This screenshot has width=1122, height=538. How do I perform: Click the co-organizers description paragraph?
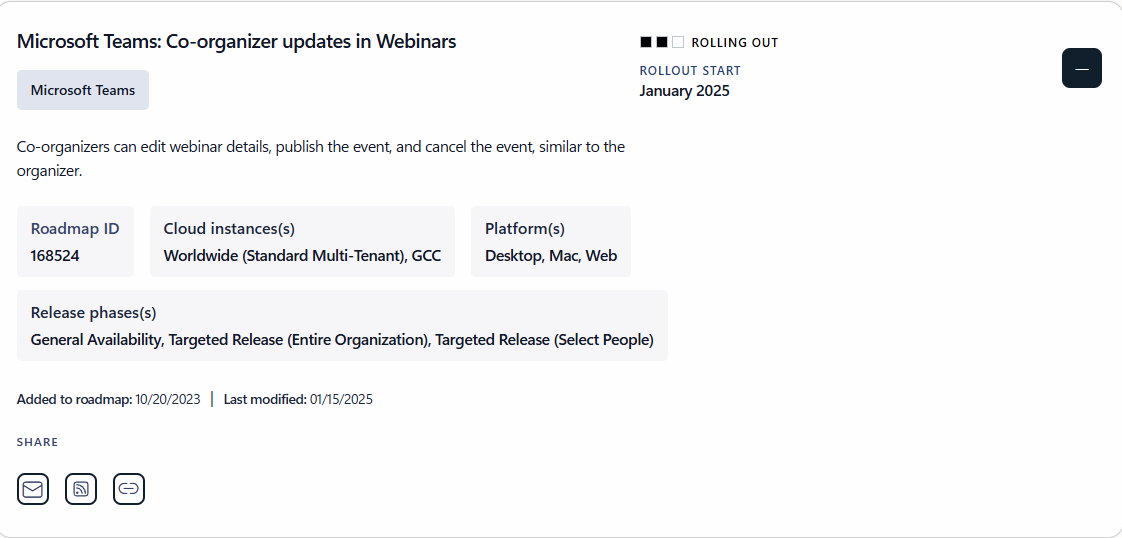321,159
